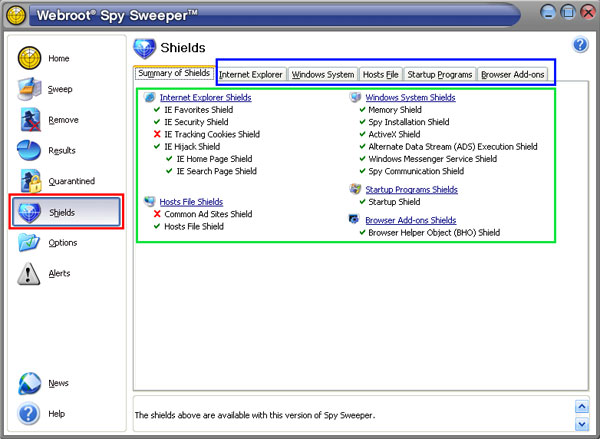Follow the Hosts File Shields link

click(191, 202)
